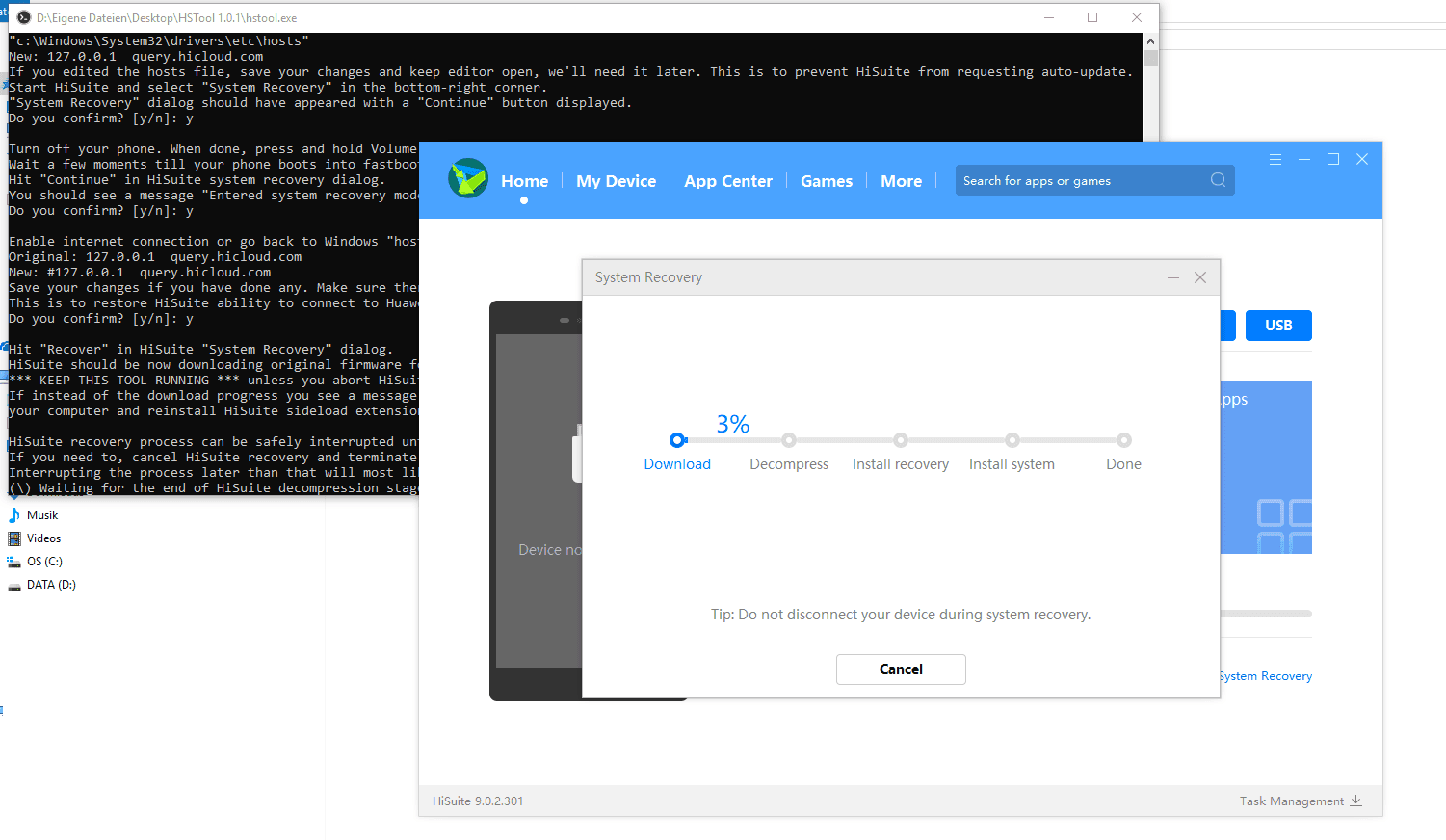1446x840 pixels.
Task: Click the DATA (D:) drive icon
Action: pyautogui.click(x=14, y=586)
